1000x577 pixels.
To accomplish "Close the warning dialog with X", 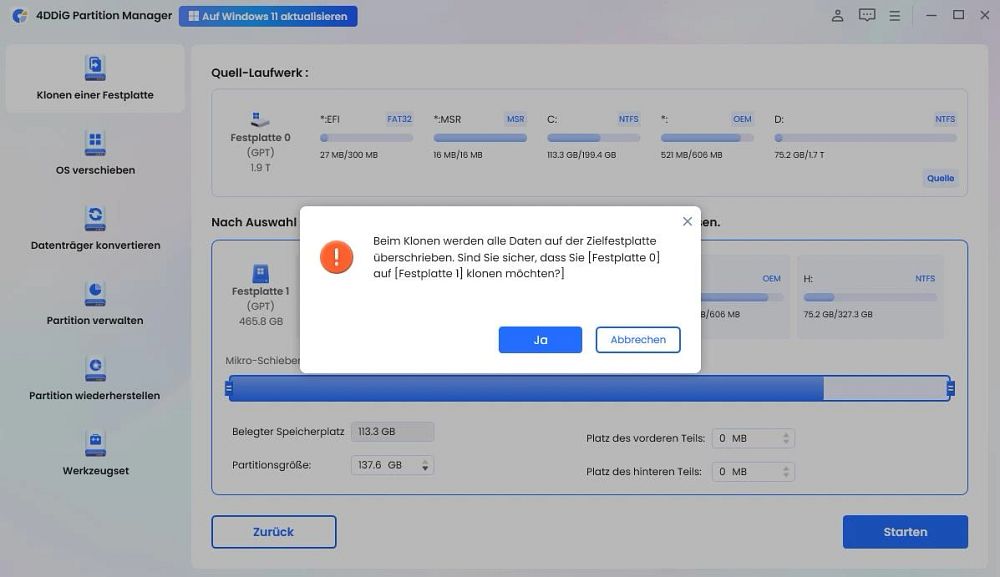I will coord(687,221).
